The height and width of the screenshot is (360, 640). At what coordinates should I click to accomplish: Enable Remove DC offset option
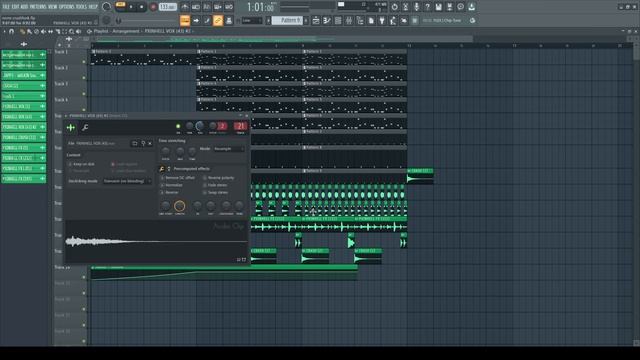(x=162, y=178)
